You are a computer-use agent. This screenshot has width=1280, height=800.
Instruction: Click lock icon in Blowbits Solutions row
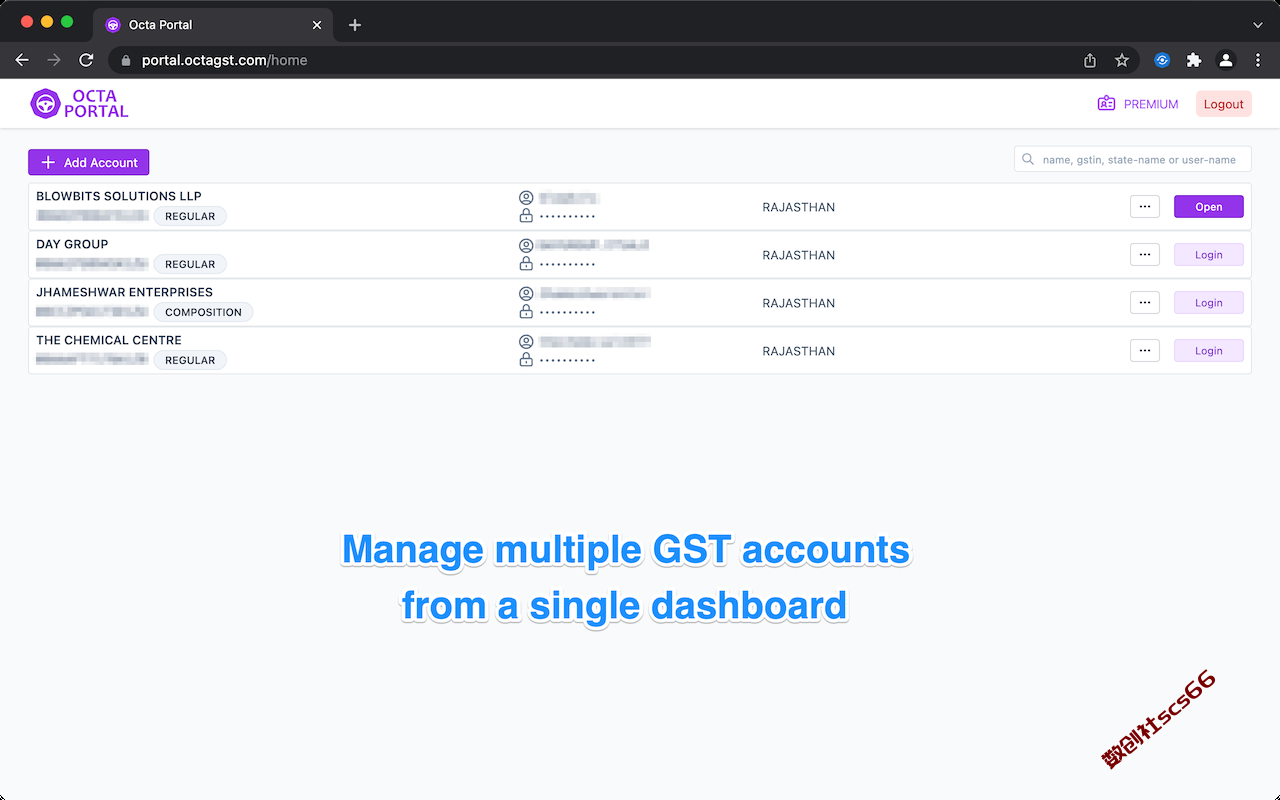pyautogui.click(x=526, y=215)
